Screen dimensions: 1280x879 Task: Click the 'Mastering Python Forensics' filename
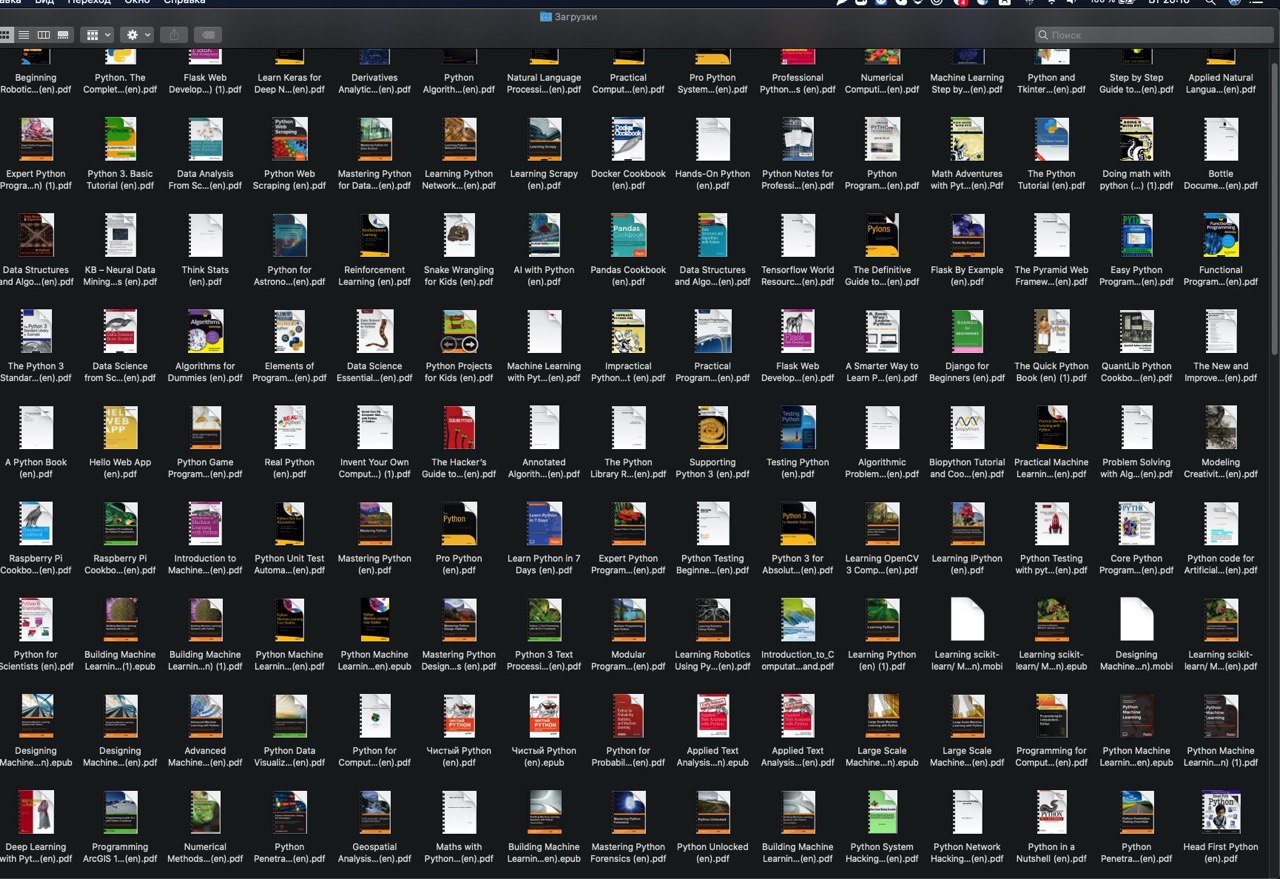[x=628, y=853]
